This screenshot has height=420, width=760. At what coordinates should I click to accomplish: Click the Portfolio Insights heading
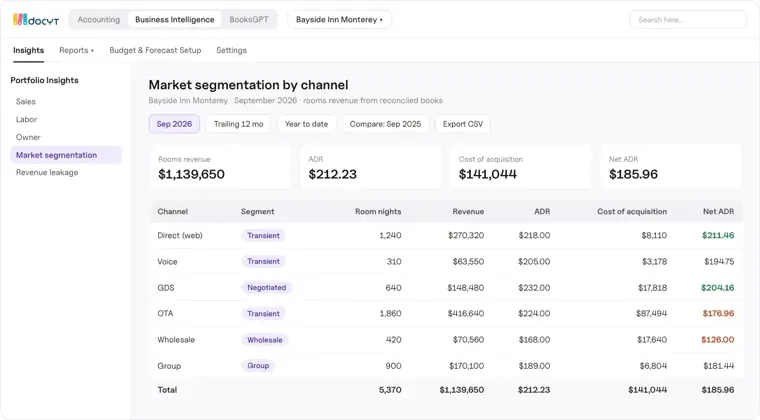[45, 80]
